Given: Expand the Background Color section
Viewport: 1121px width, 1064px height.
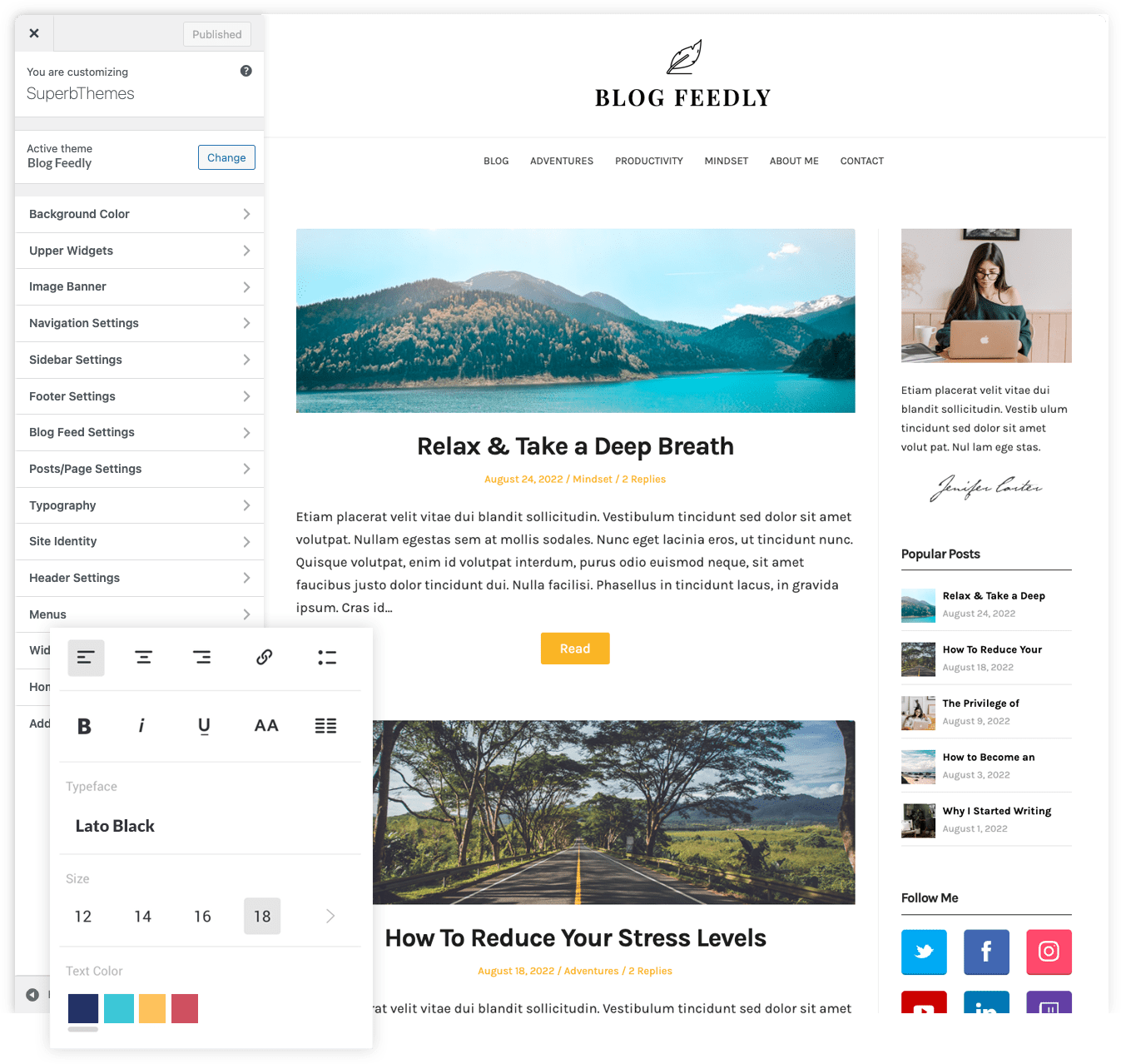Looking at the screenshot, I should pos(140,214).
